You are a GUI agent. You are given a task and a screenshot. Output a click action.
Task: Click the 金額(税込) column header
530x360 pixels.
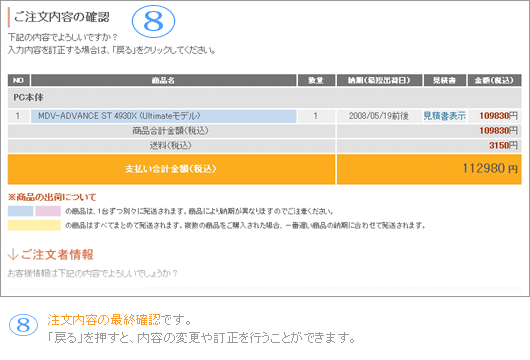coord(495,80)
